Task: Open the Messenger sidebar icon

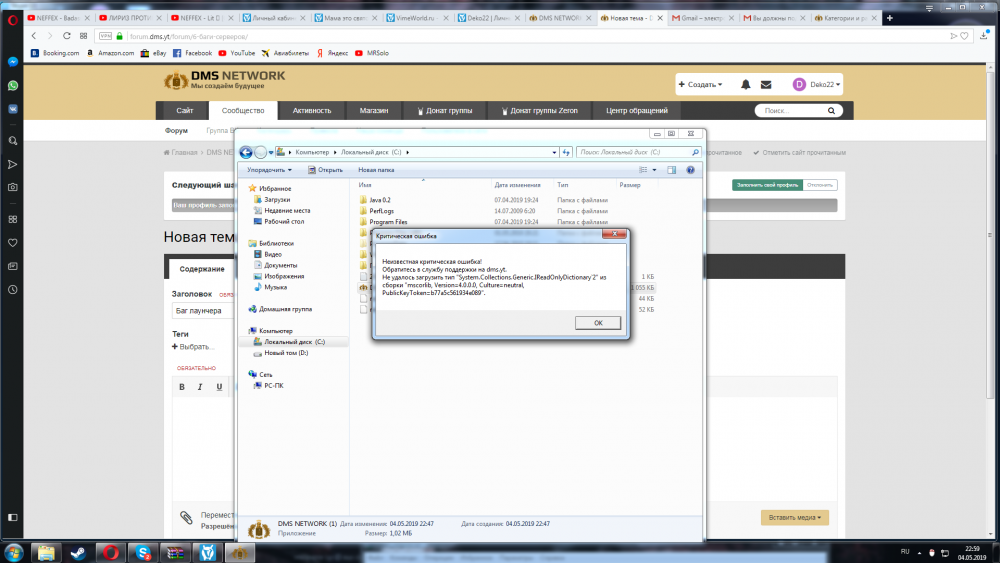Action: click(13, 62)
